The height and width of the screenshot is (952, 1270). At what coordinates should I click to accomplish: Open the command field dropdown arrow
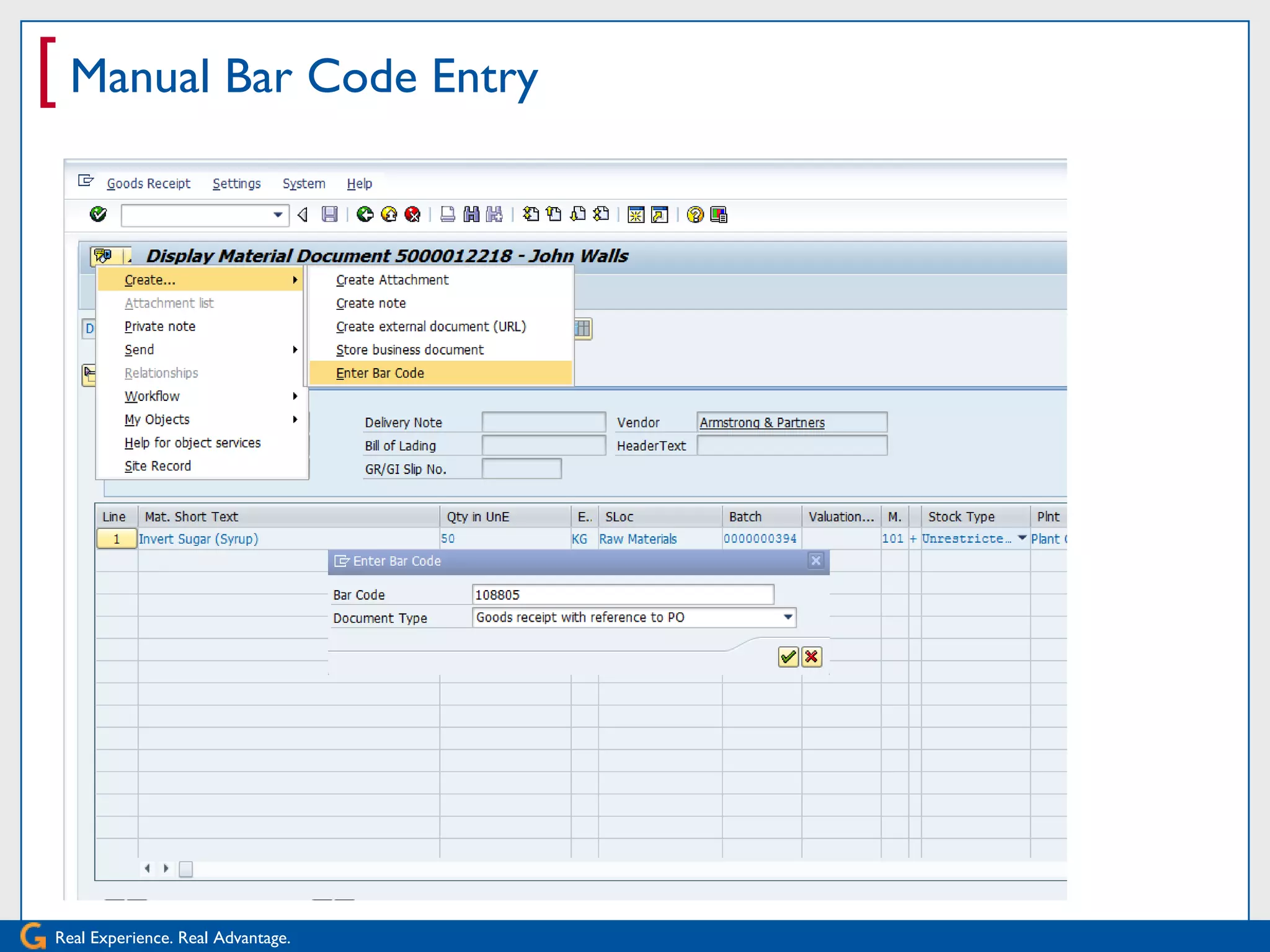coord(278,214)
